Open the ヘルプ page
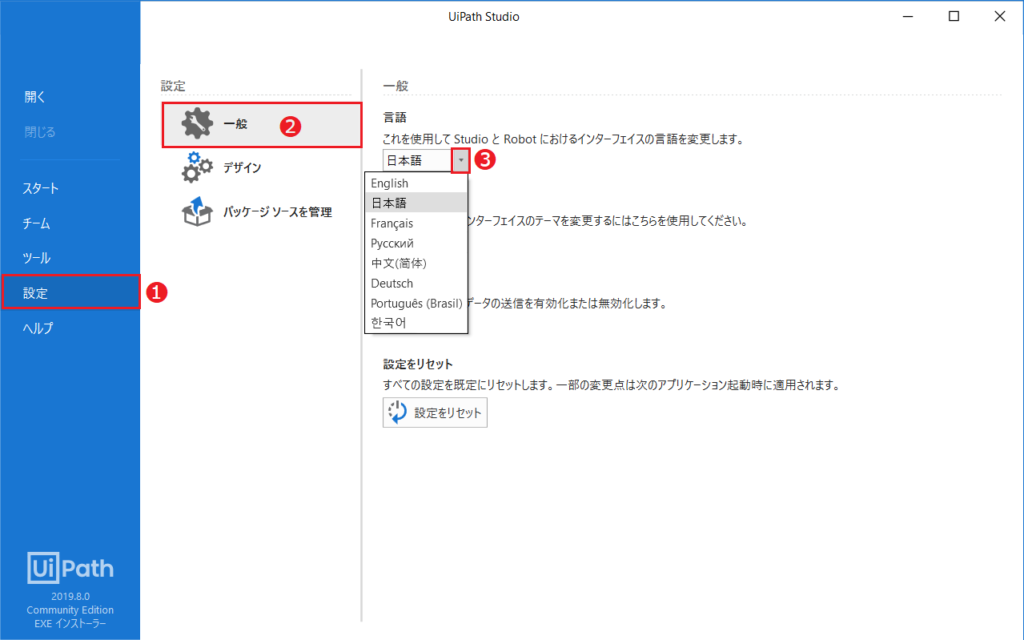1024x640 pixels. tap(38, 328)
